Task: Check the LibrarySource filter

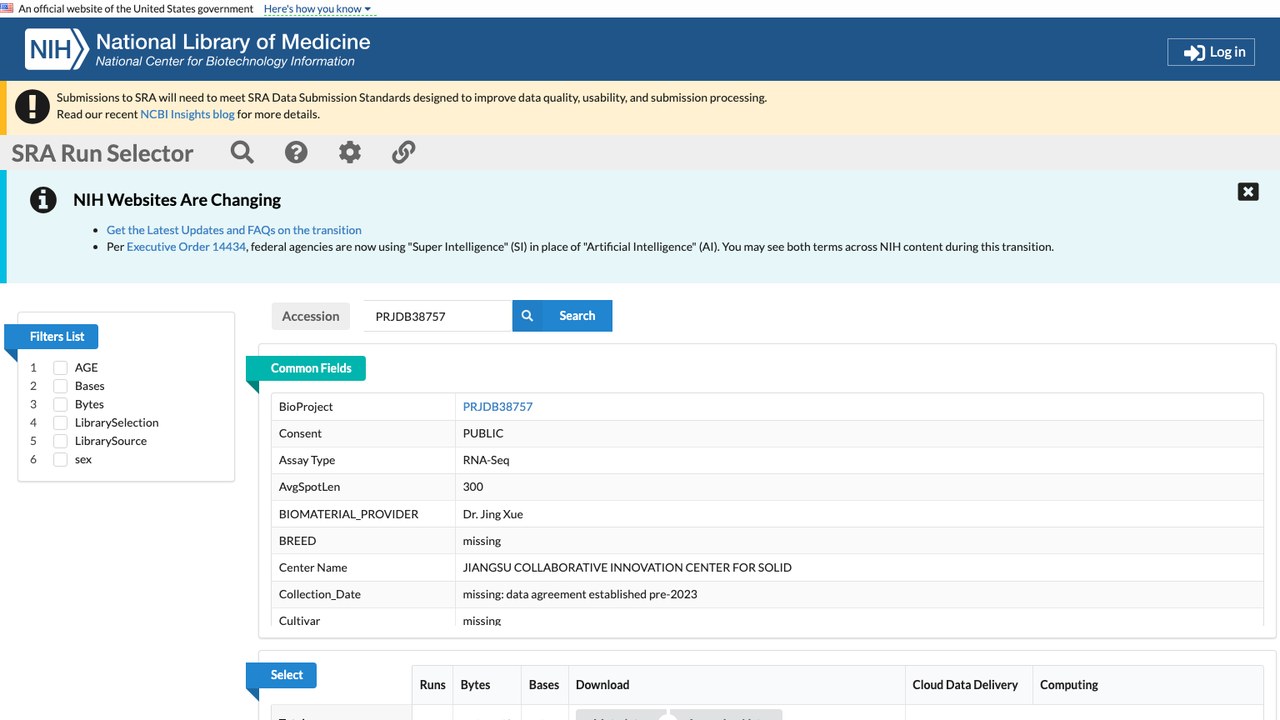Action: click(x=61, y=441)
